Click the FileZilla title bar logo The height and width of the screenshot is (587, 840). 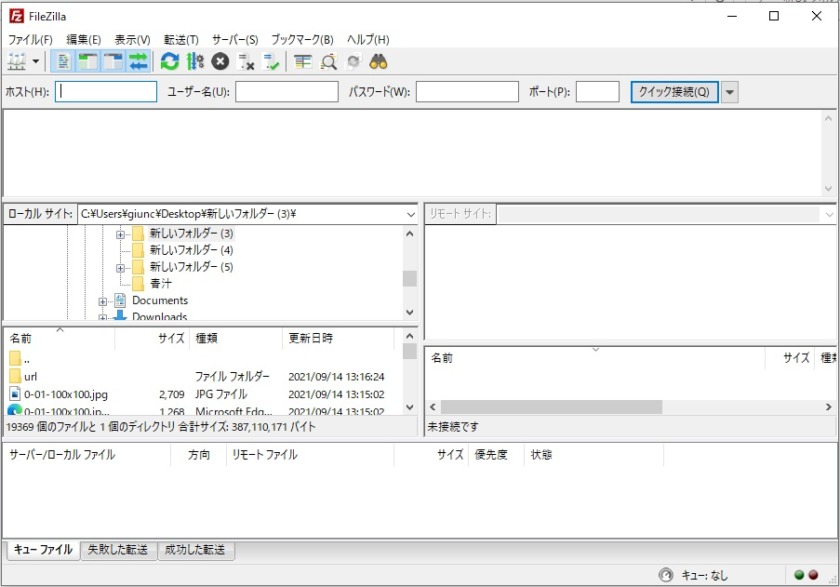tap(17, 16)
